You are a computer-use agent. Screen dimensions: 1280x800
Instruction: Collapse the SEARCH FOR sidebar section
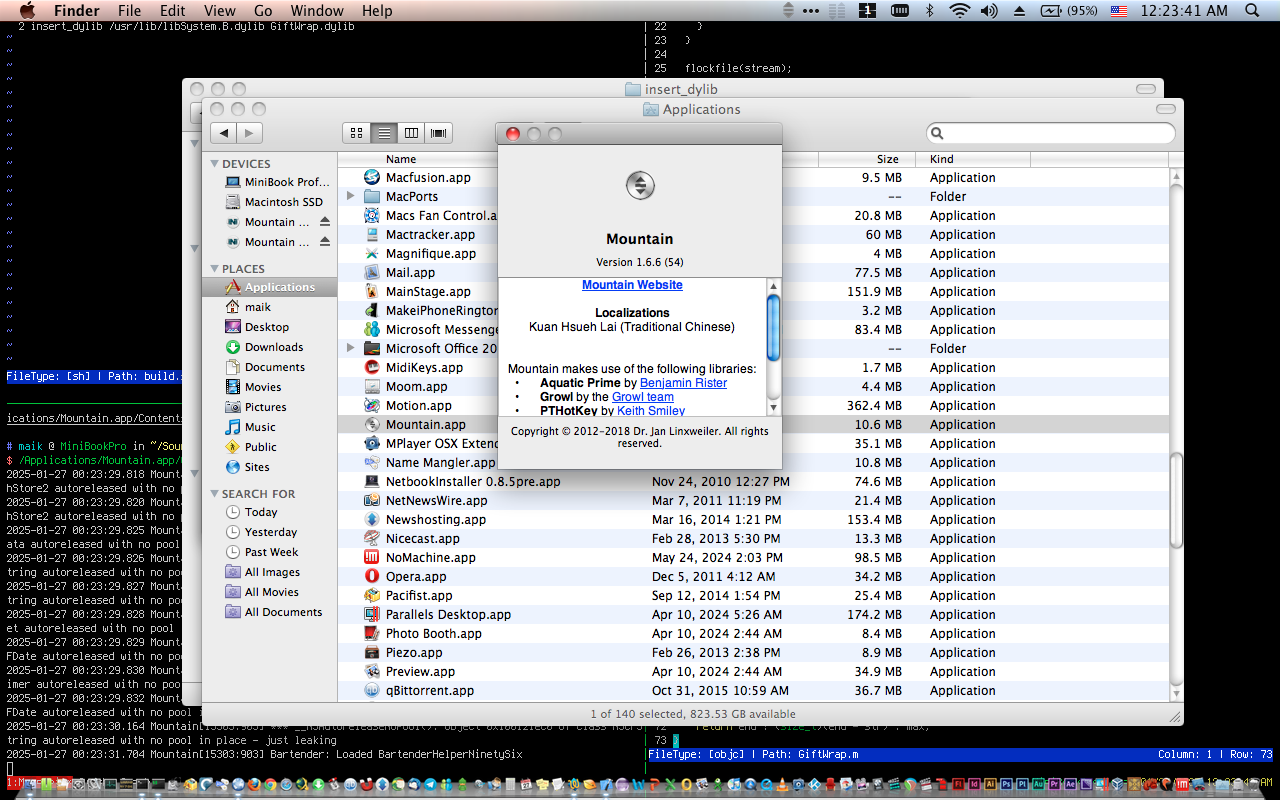click(214, 494)
